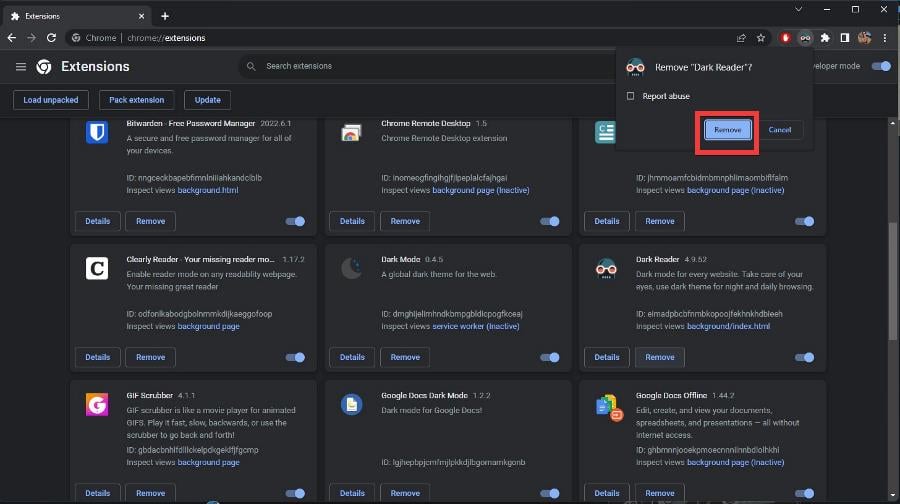Click the Google Docs Offline icon
The image size is (900, 504).
[608, 407]
